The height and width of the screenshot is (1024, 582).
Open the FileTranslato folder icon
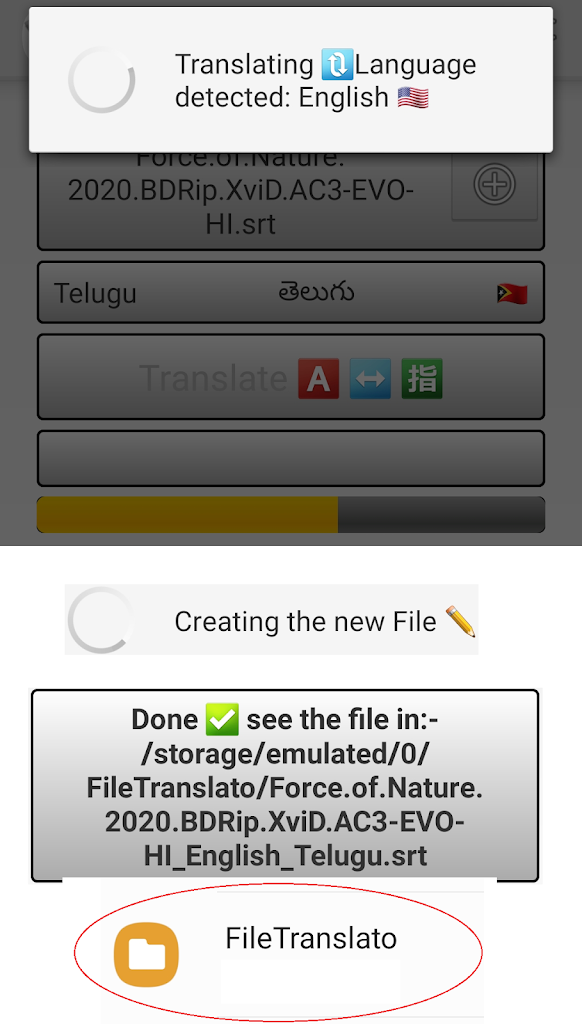click(x=146, y=954)
